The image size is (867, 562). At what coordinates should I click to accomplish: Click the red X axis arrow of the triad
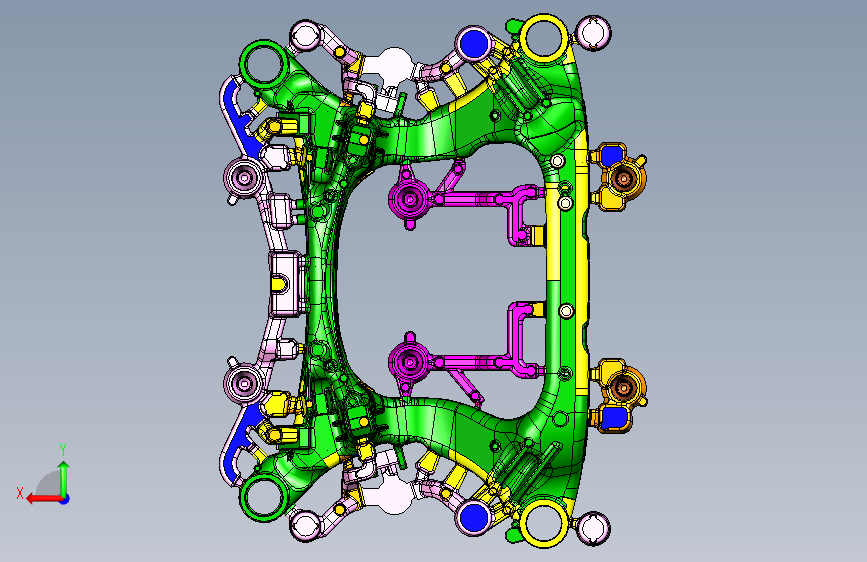(x=44, y=499)
